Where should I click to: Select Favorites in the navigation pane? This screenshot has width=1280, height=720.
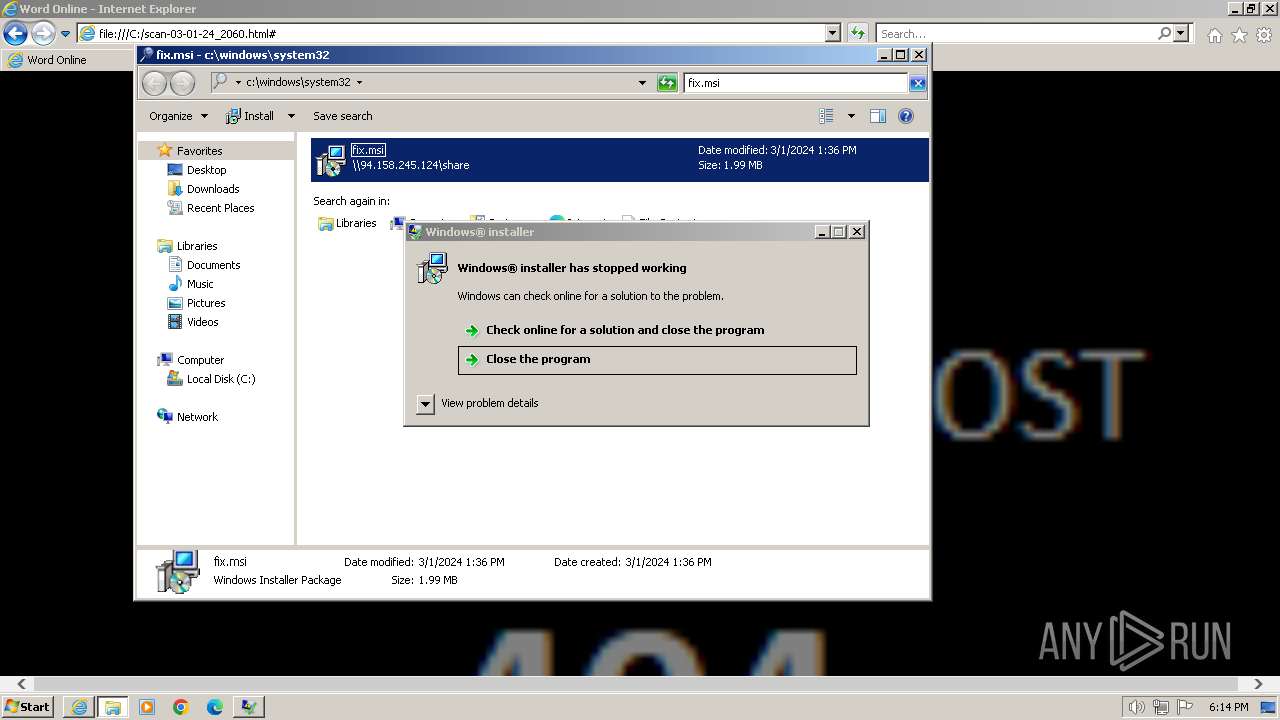click(199, 151)
